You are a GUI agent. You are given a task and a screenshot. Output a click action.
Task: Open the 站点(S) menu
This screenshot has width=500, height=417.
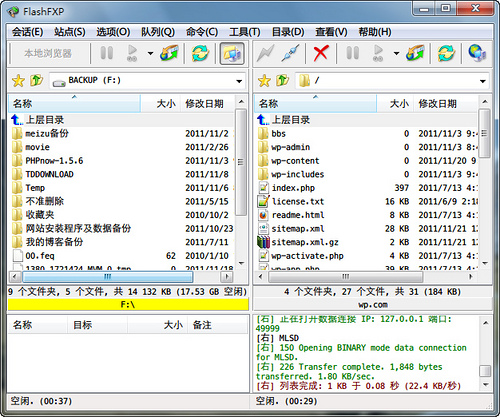coord(70,32)
